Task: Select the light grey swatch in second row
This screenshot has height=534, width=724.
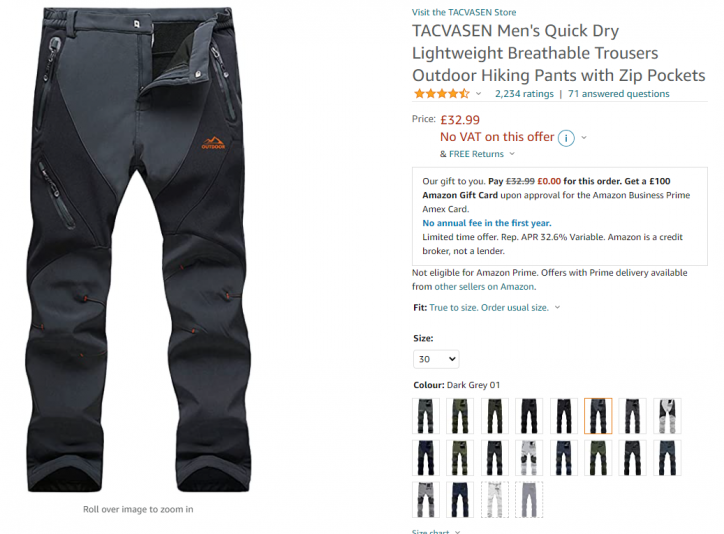Action: click(529, 458)
